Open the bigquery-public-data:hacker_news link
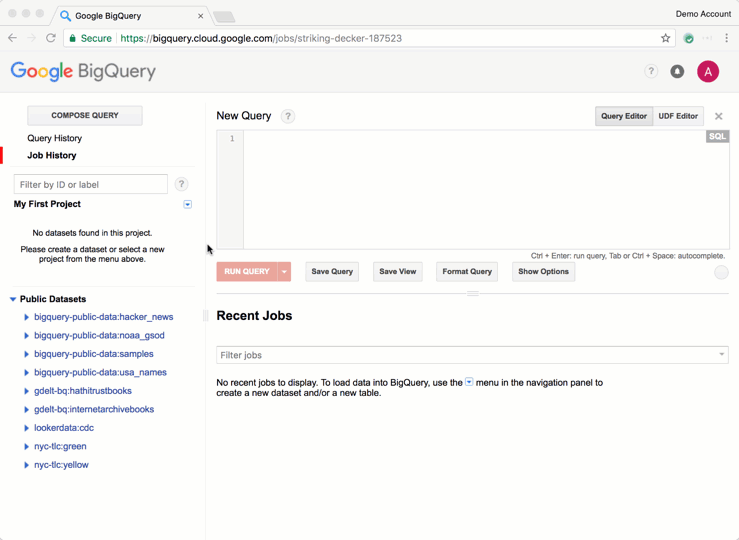 click(104, 317)
